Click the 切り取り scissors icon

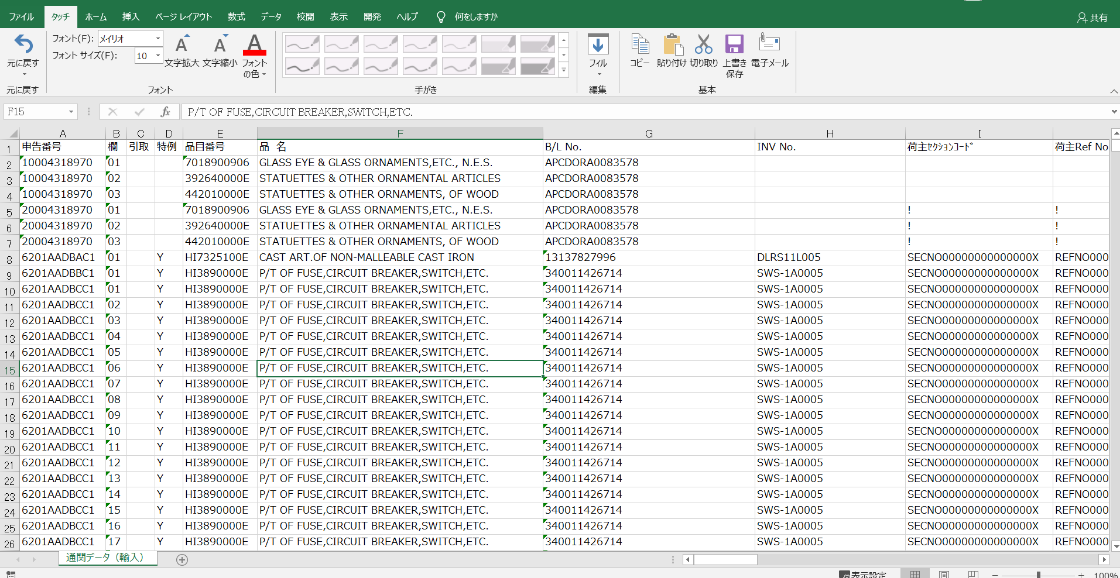704,44
